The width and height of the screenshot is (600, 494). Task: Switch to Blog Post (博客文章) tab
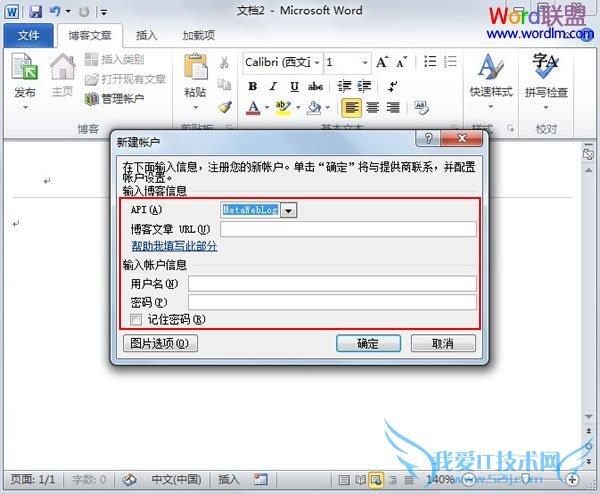tap(90, 36)
